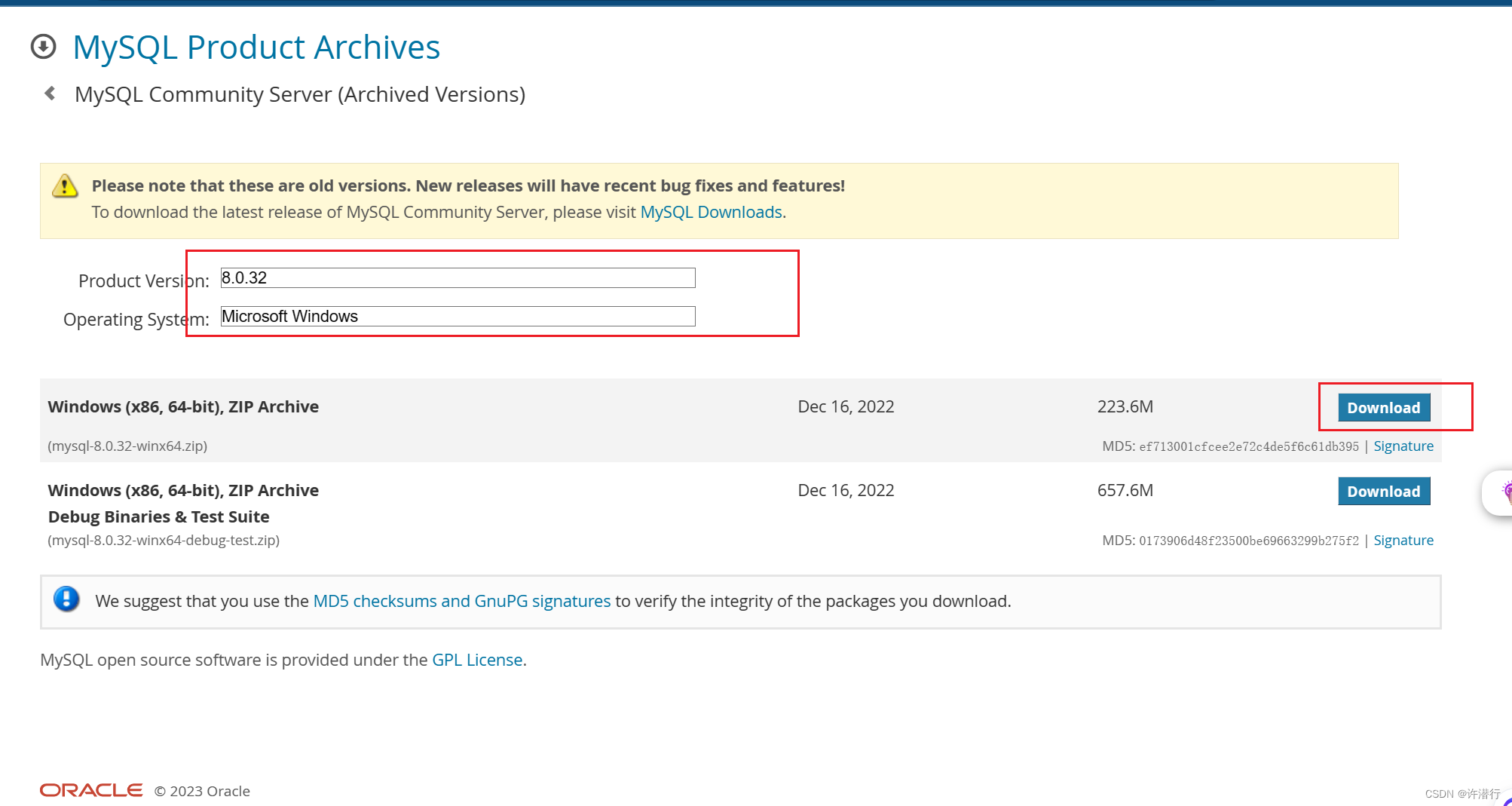Click the MySQL Product Archives heading
This screenshot has width=1512, height=806.
click(256, 47)
